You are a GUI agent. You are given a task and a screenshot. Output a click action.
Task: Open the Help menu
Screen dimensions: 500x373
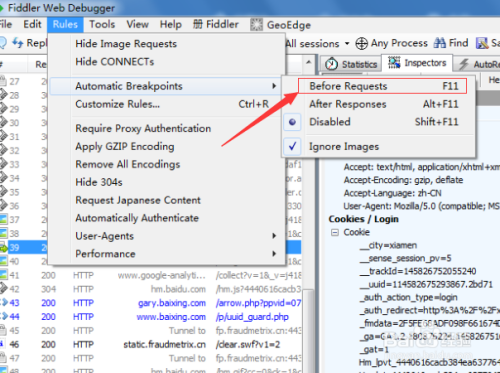tap(171, 24)
